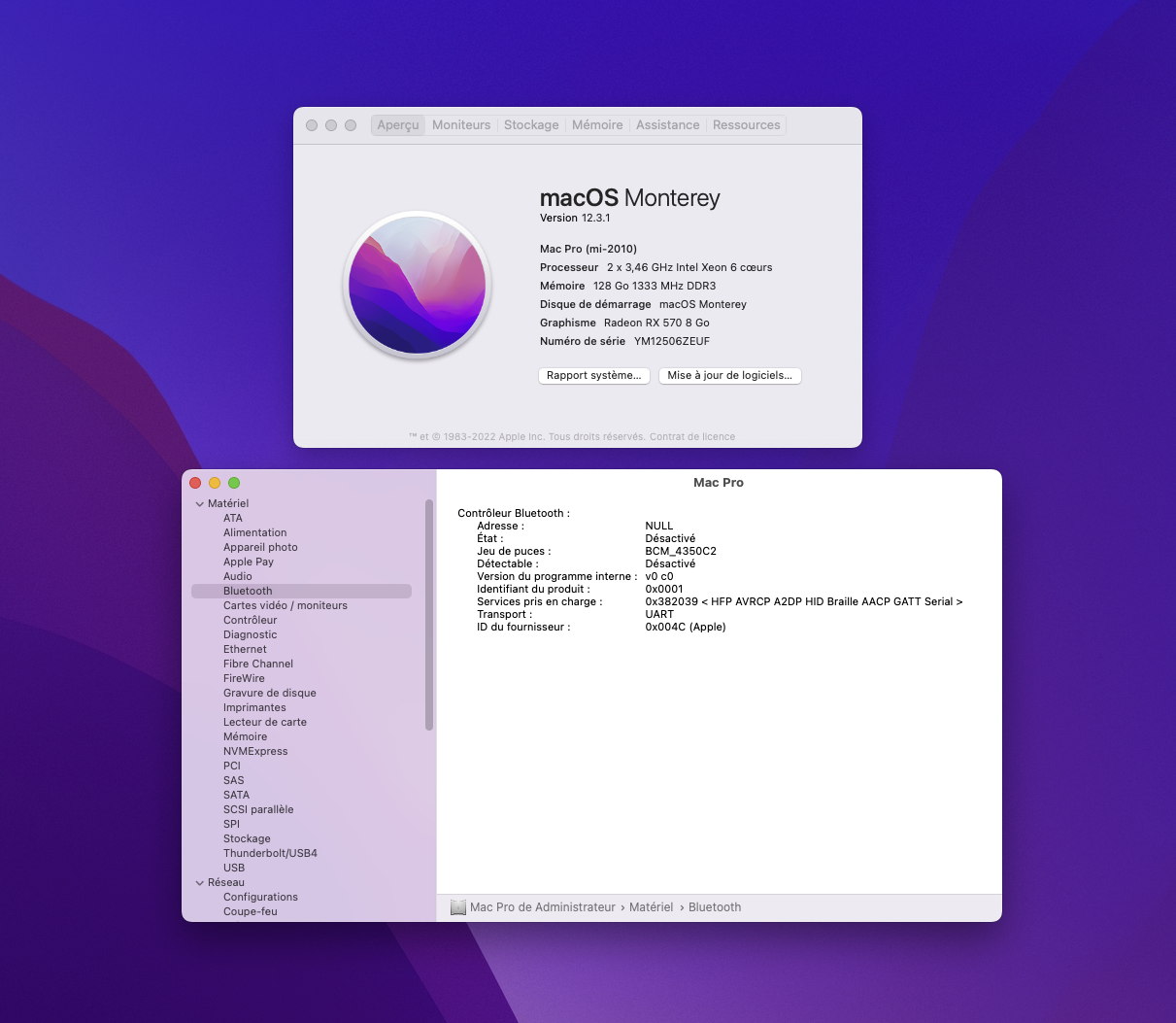This screenshot has height=1023, width=1176.
Task: Select Alimentation in the sidebar
Action: coord(255,532)
